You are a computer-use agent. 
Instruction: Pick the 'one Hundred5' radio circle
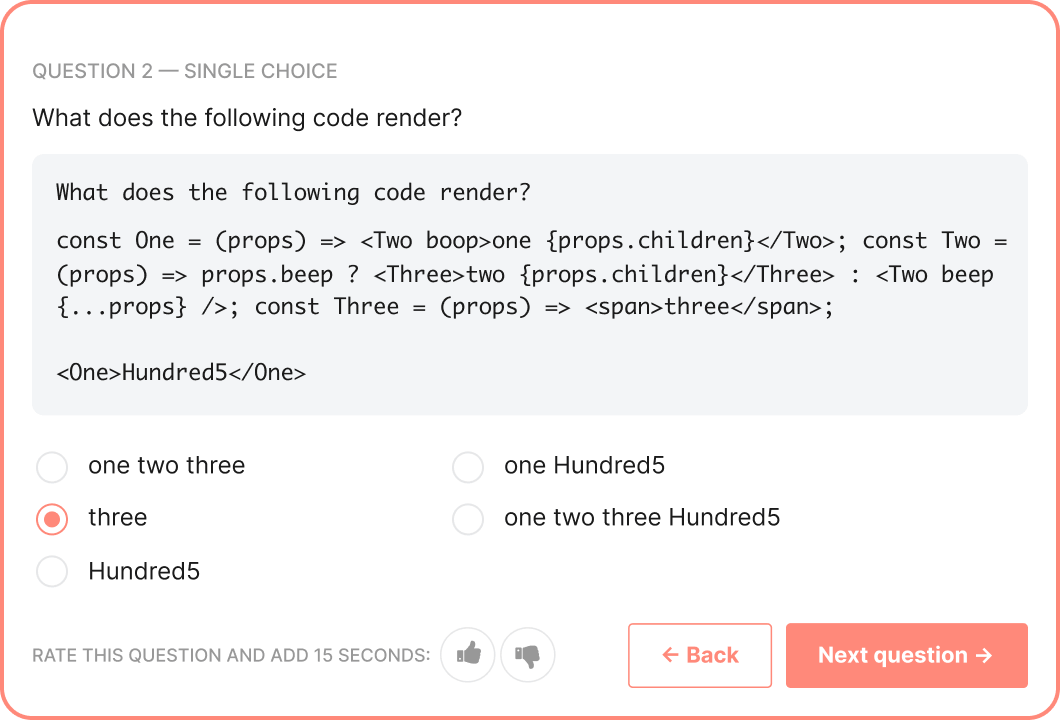[468, 466]
